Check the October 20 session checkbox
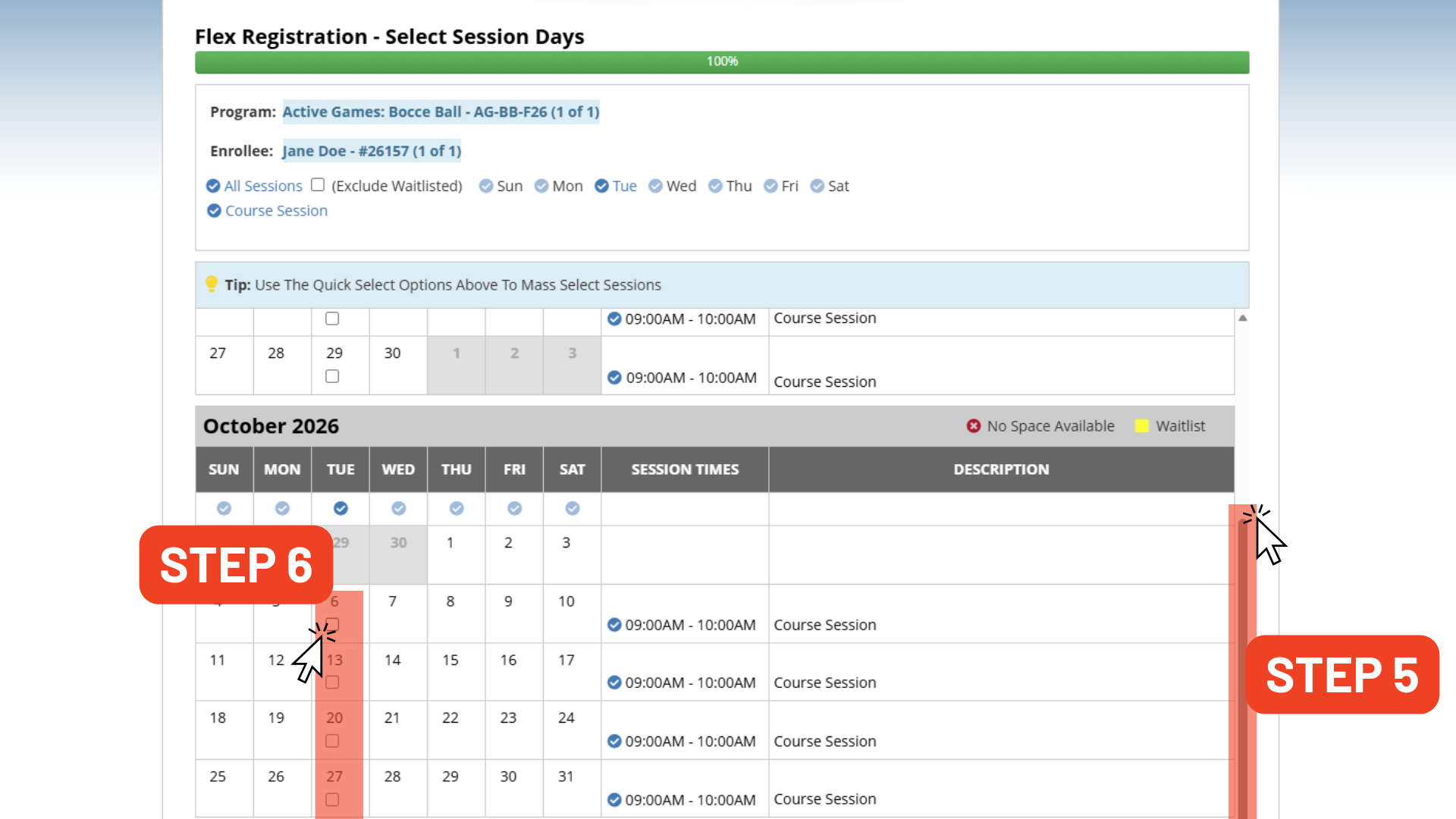The image size is (1456, 819). (x=332, y=741)
